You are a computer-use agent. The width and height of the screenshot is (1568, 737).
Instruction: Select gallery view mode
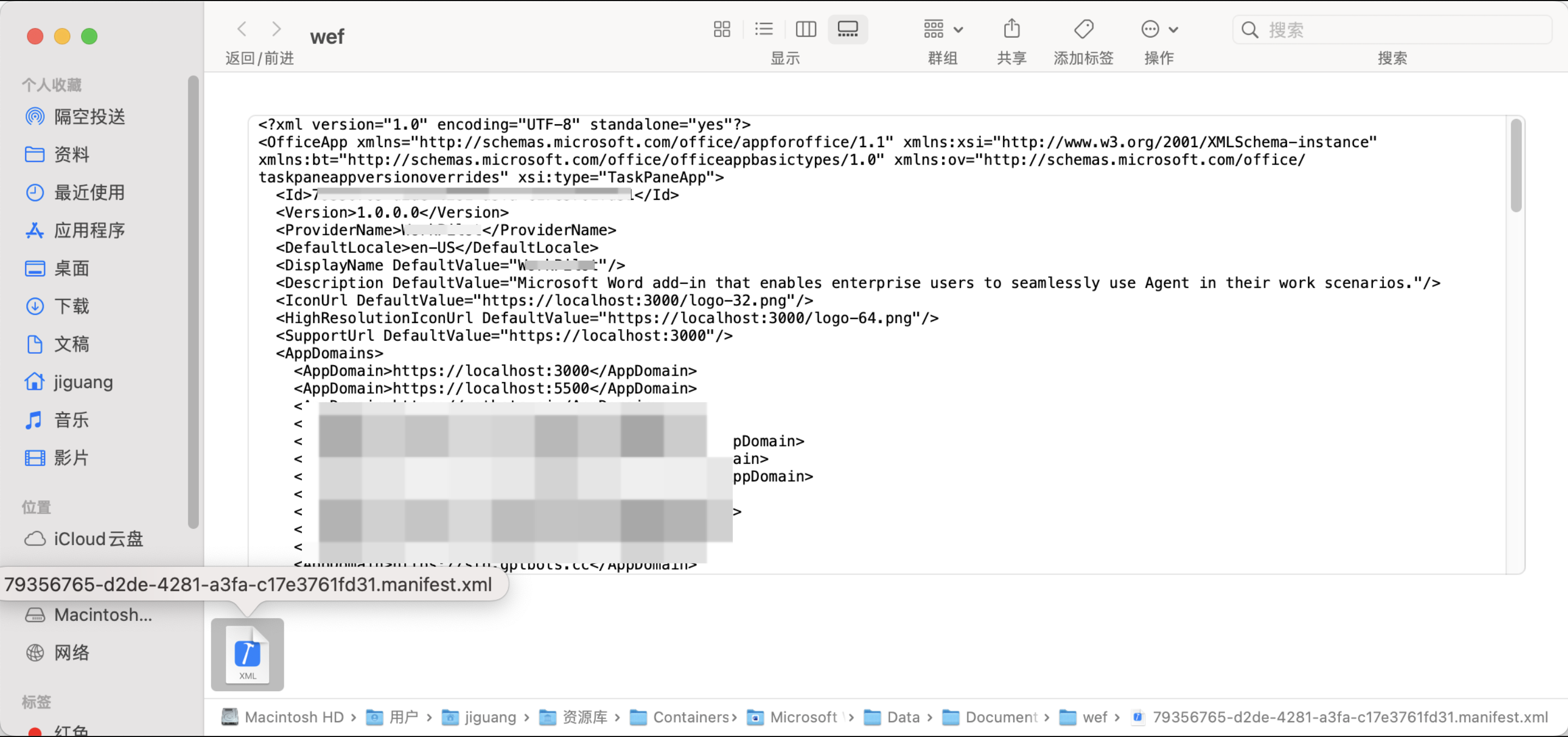point(847,29)
